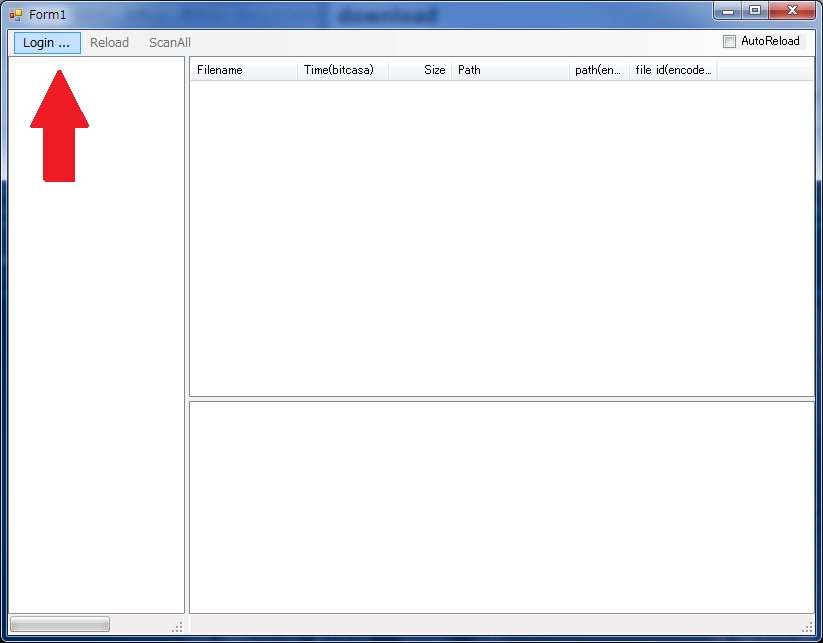Open the Form1 window icon system menu
The width and height of the screenshot is (823, 643).
[16, 15]
